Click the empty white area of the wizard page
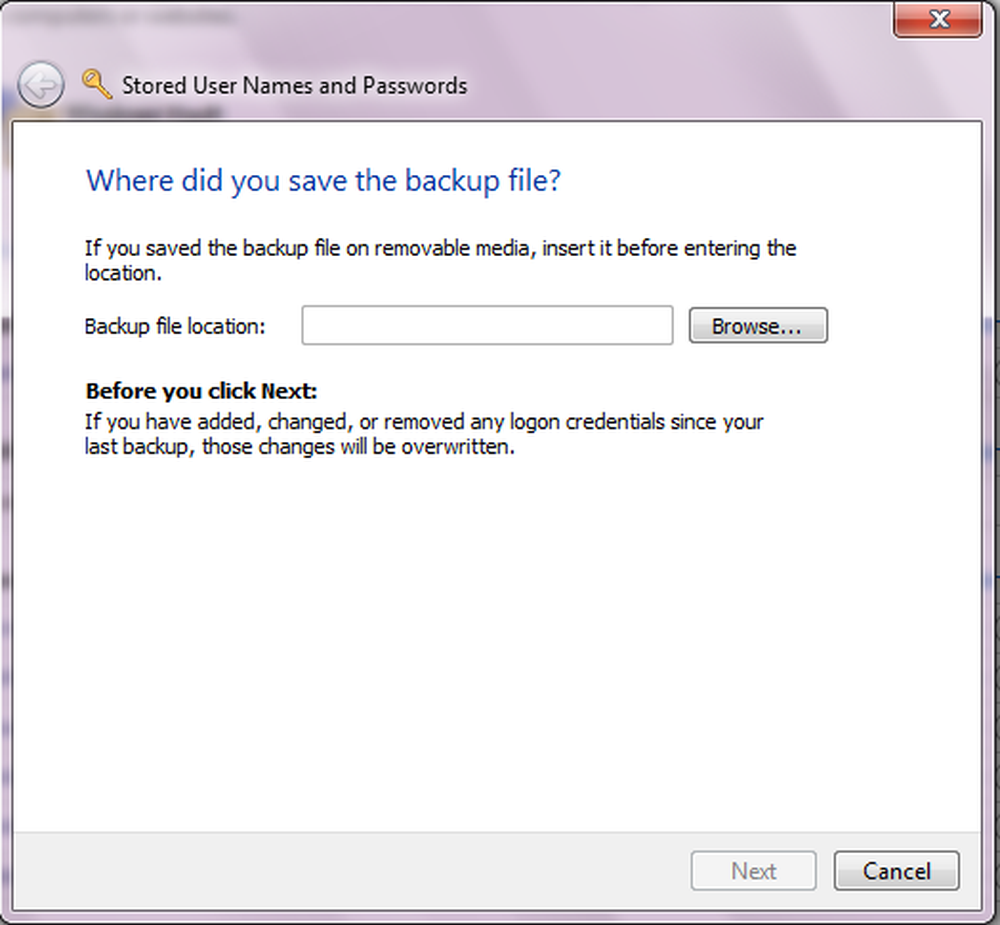1000x925 pixels. [500, 640]
